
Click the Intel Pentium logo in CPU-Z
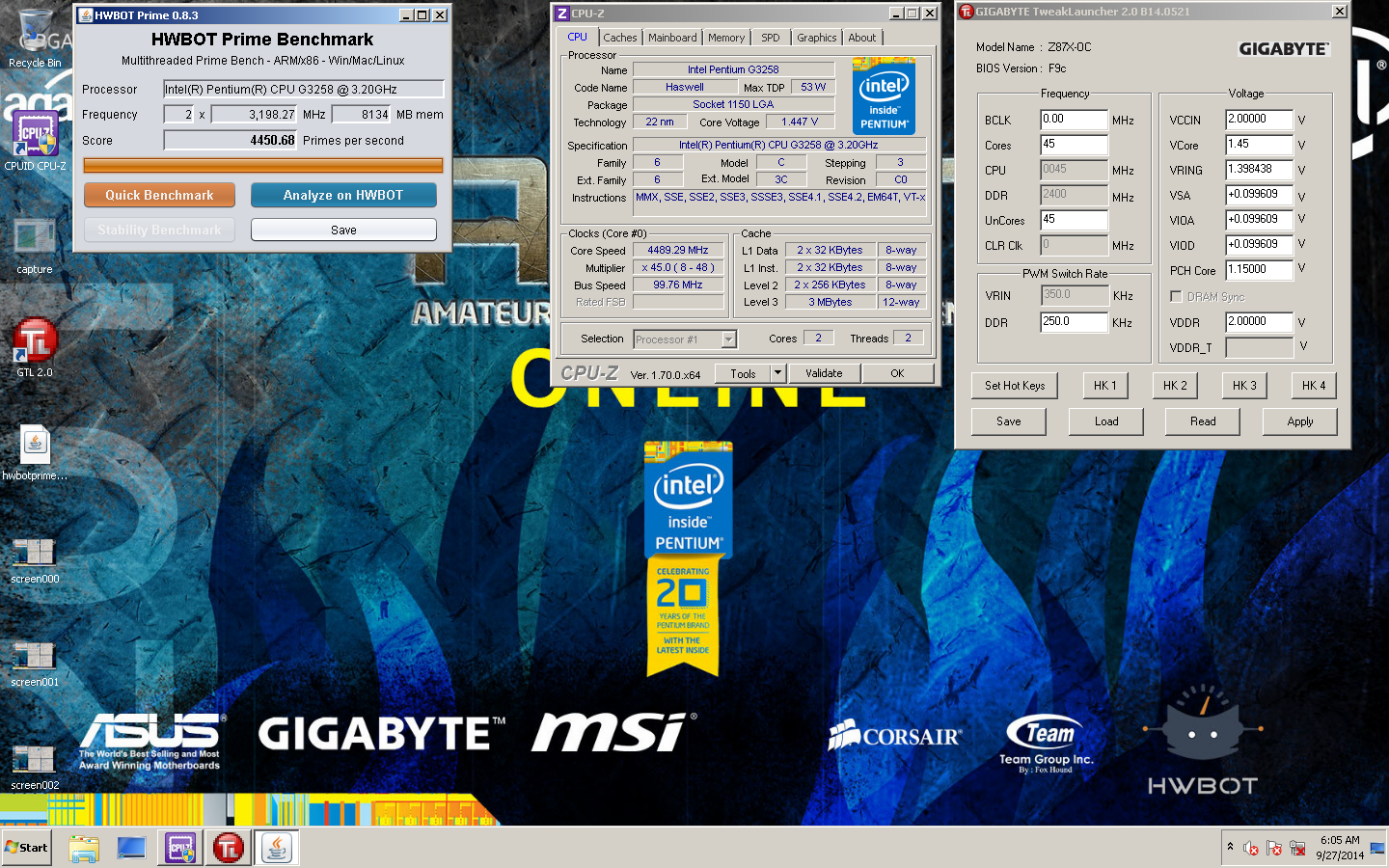tap(884, 97)
